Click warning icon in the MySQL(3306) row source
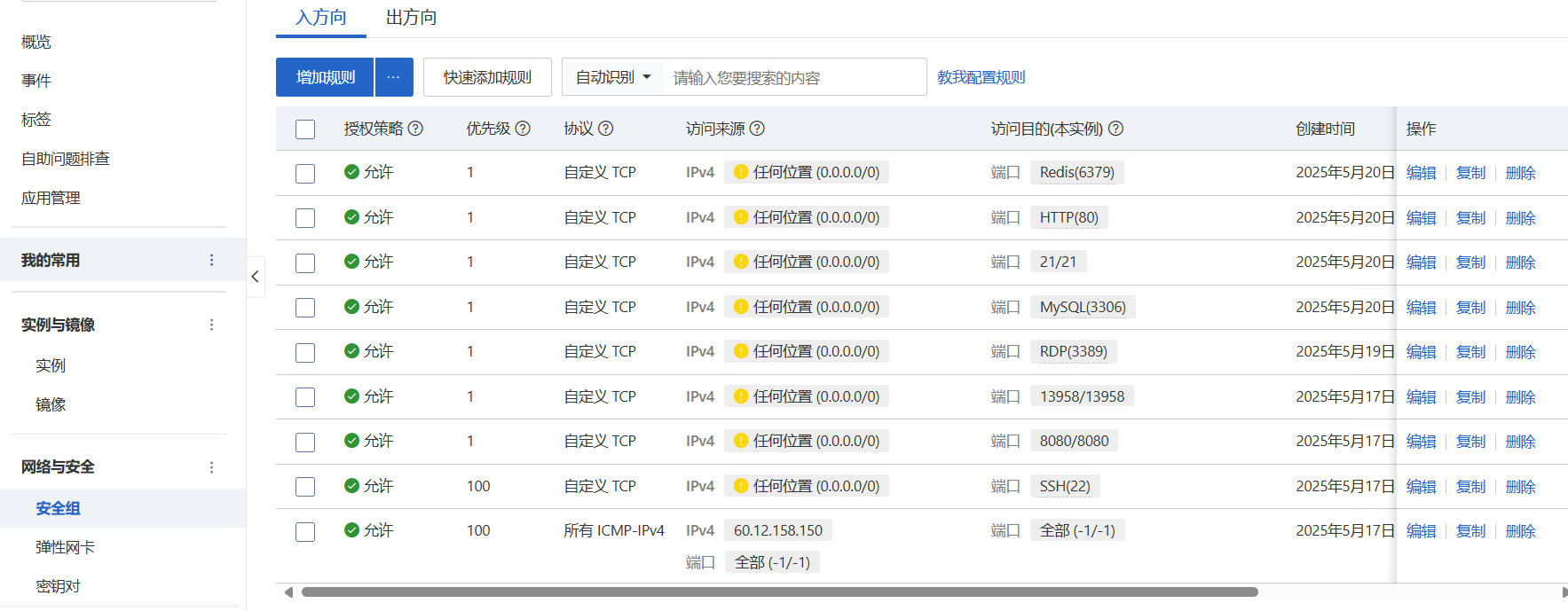 pyautogui.click(x=741, y=307)
